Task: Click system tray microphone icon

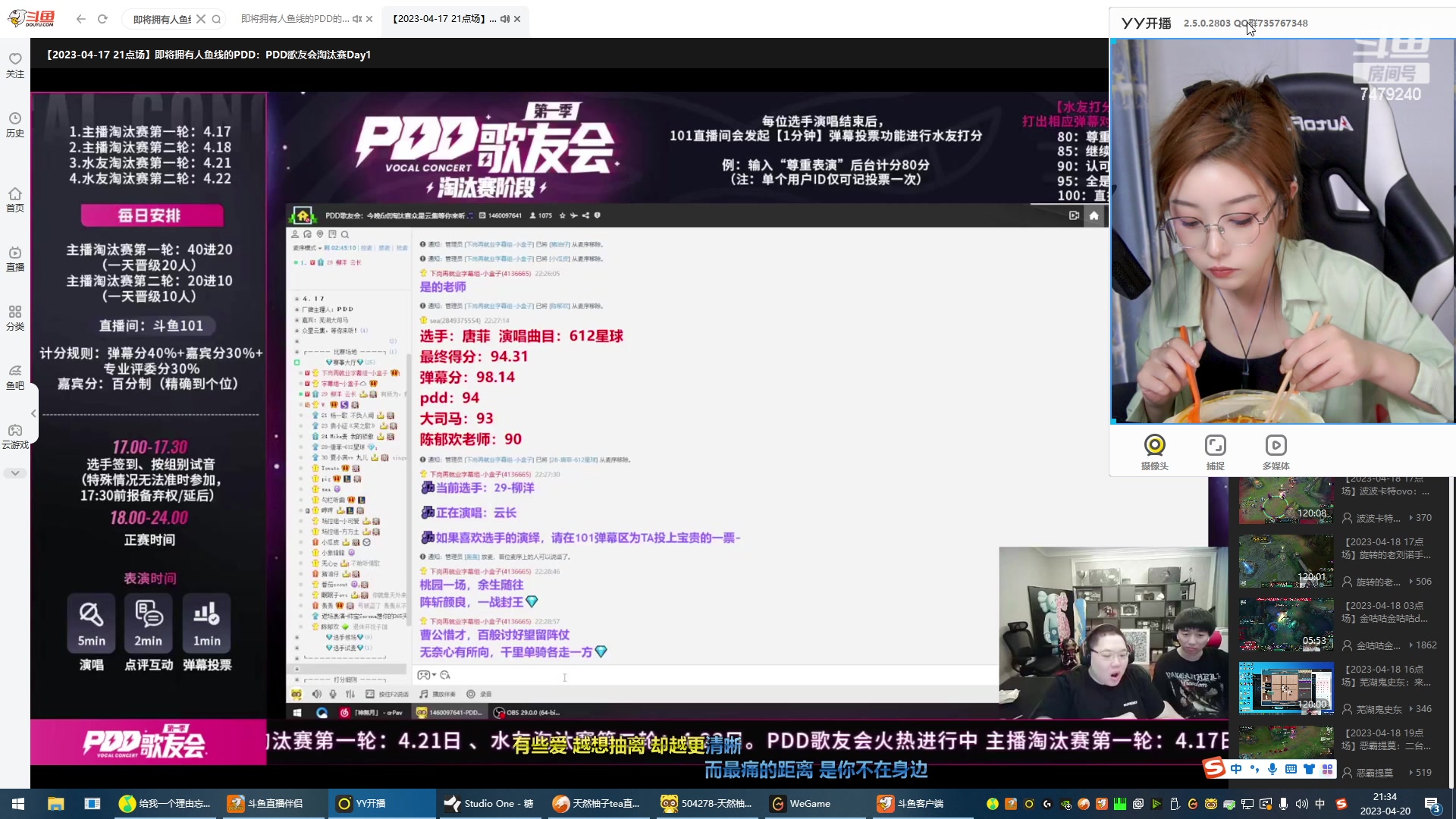Action: [1283, 804]
